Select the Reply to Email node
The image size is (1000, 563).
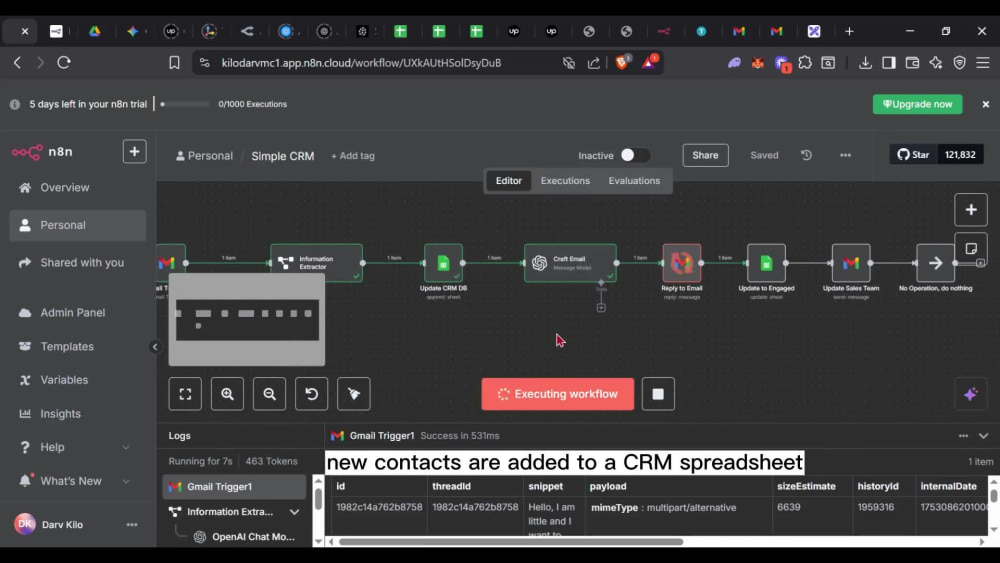click(x=682, y=263)
